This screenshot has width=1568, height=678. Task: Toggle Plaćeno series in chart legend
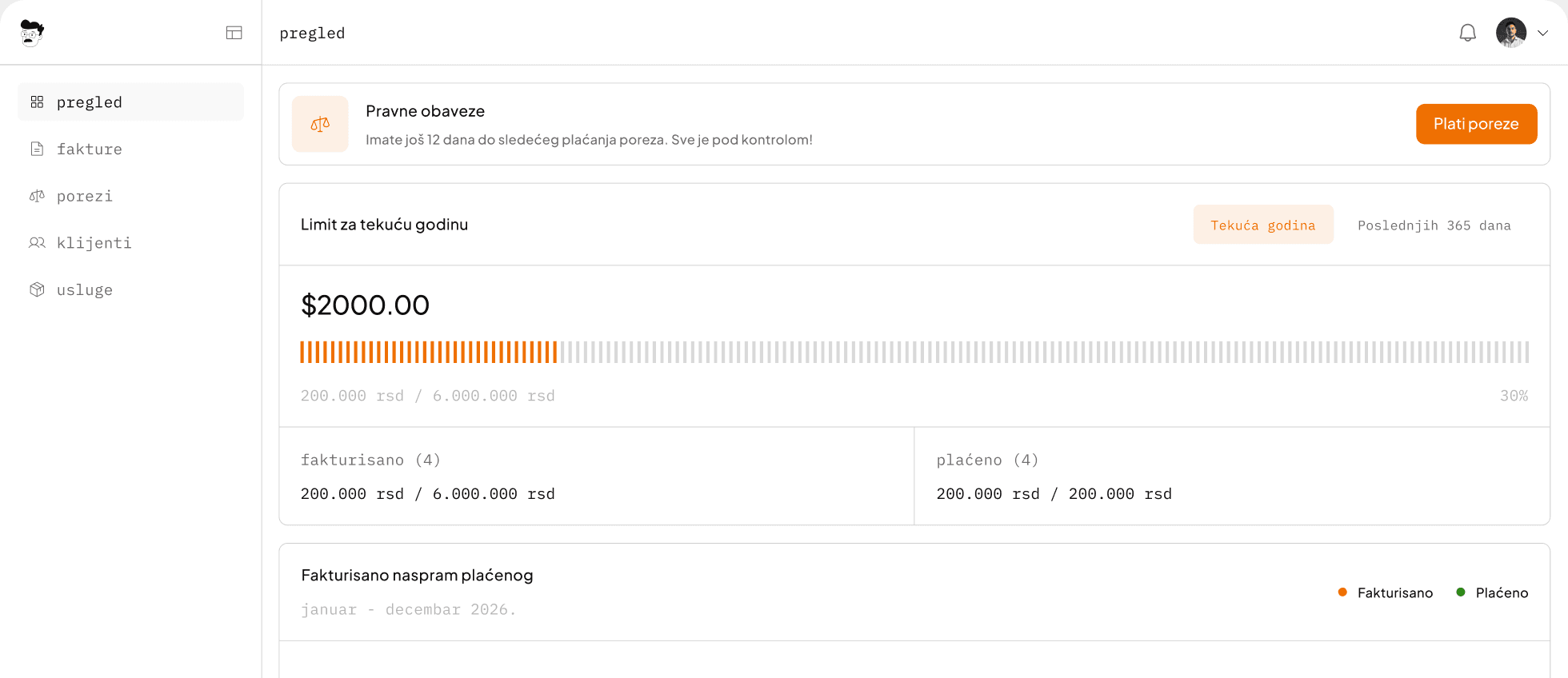pyautogui.click(x=1492, y=592)
